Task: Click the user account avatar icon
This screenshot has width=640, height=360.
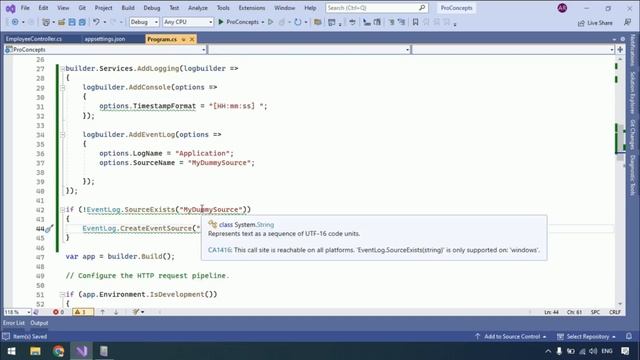Action: (562, 8)
